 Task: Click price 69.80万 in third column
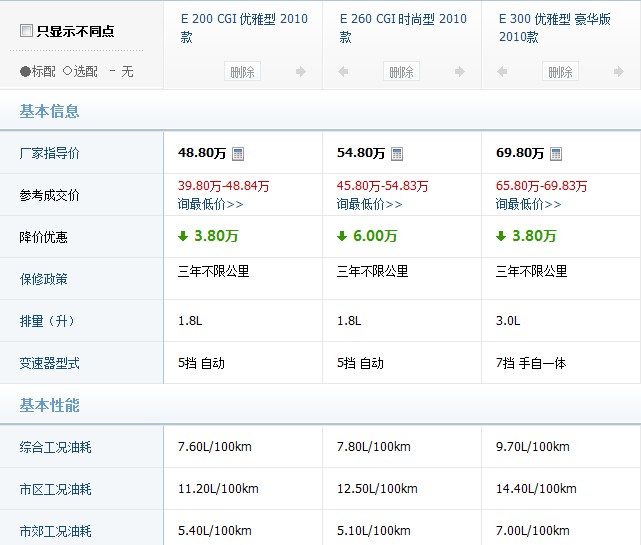pos(520,153)
